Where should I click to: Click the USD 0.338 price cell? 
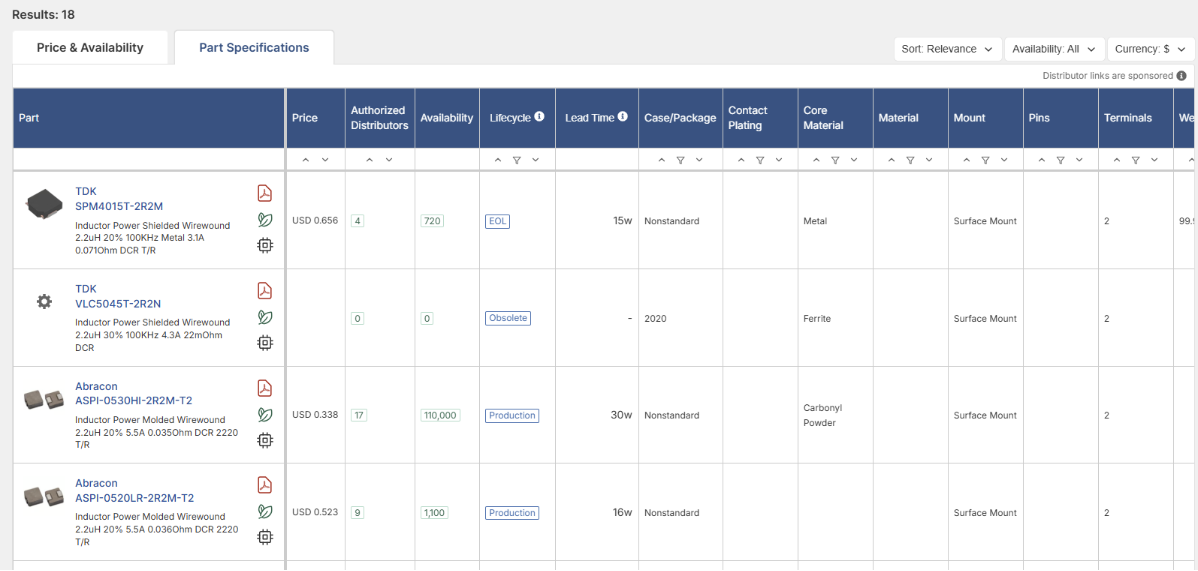click(x=315, y=415)
